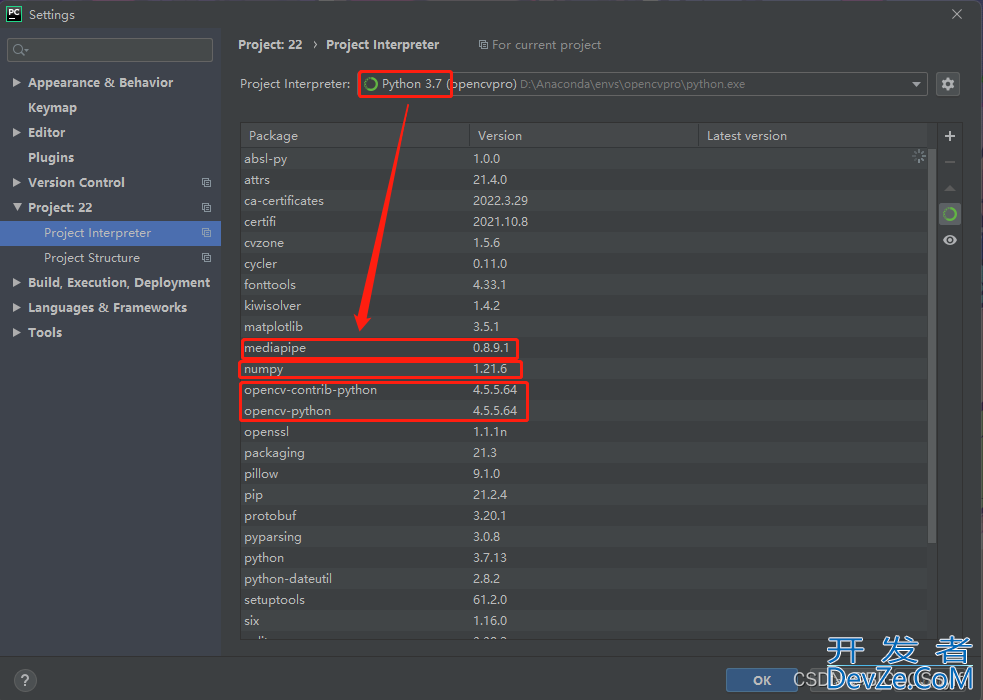Click the magnifier icon in the settings search
Screen dimensions: 983x700
[20, 50]
